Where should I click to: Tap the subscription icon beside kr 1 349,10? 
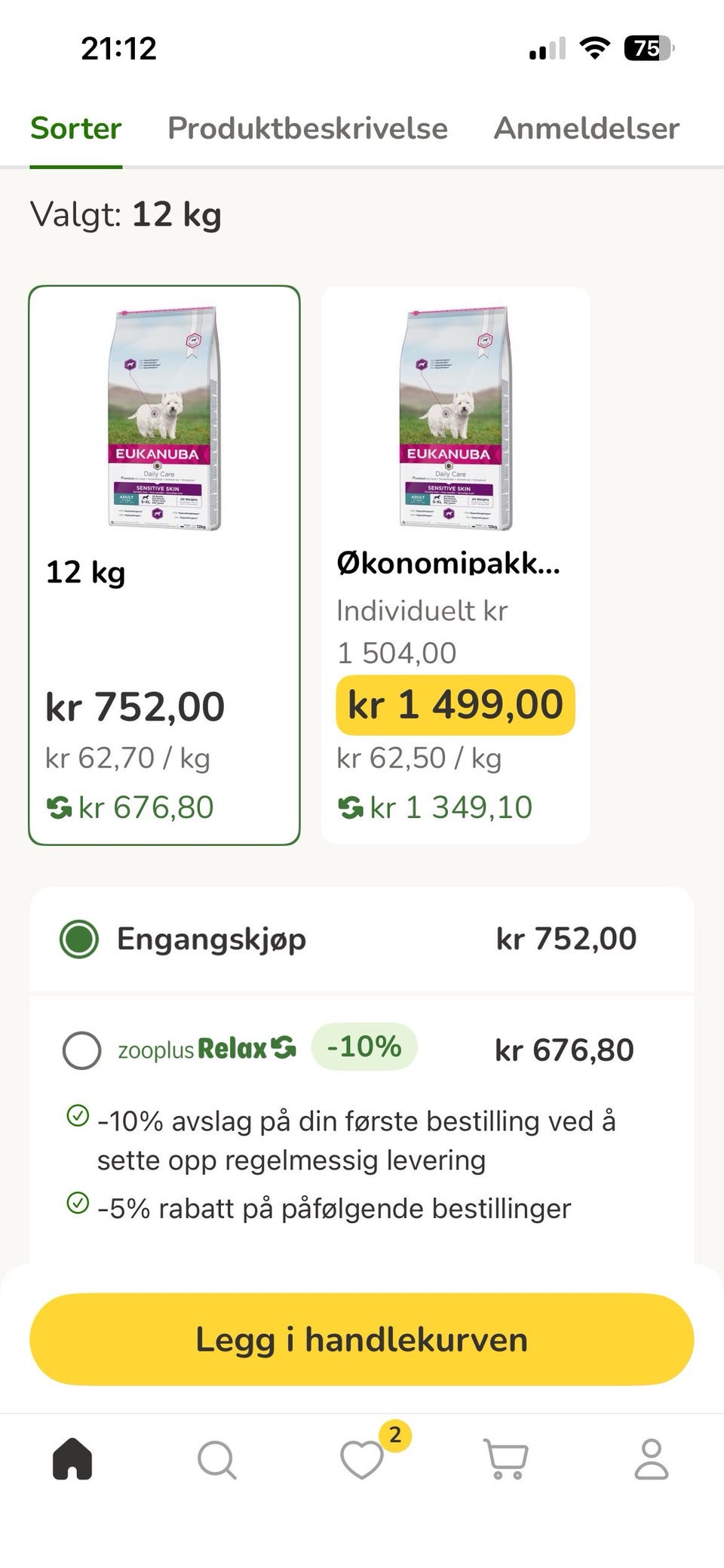(x=350, y=808)
